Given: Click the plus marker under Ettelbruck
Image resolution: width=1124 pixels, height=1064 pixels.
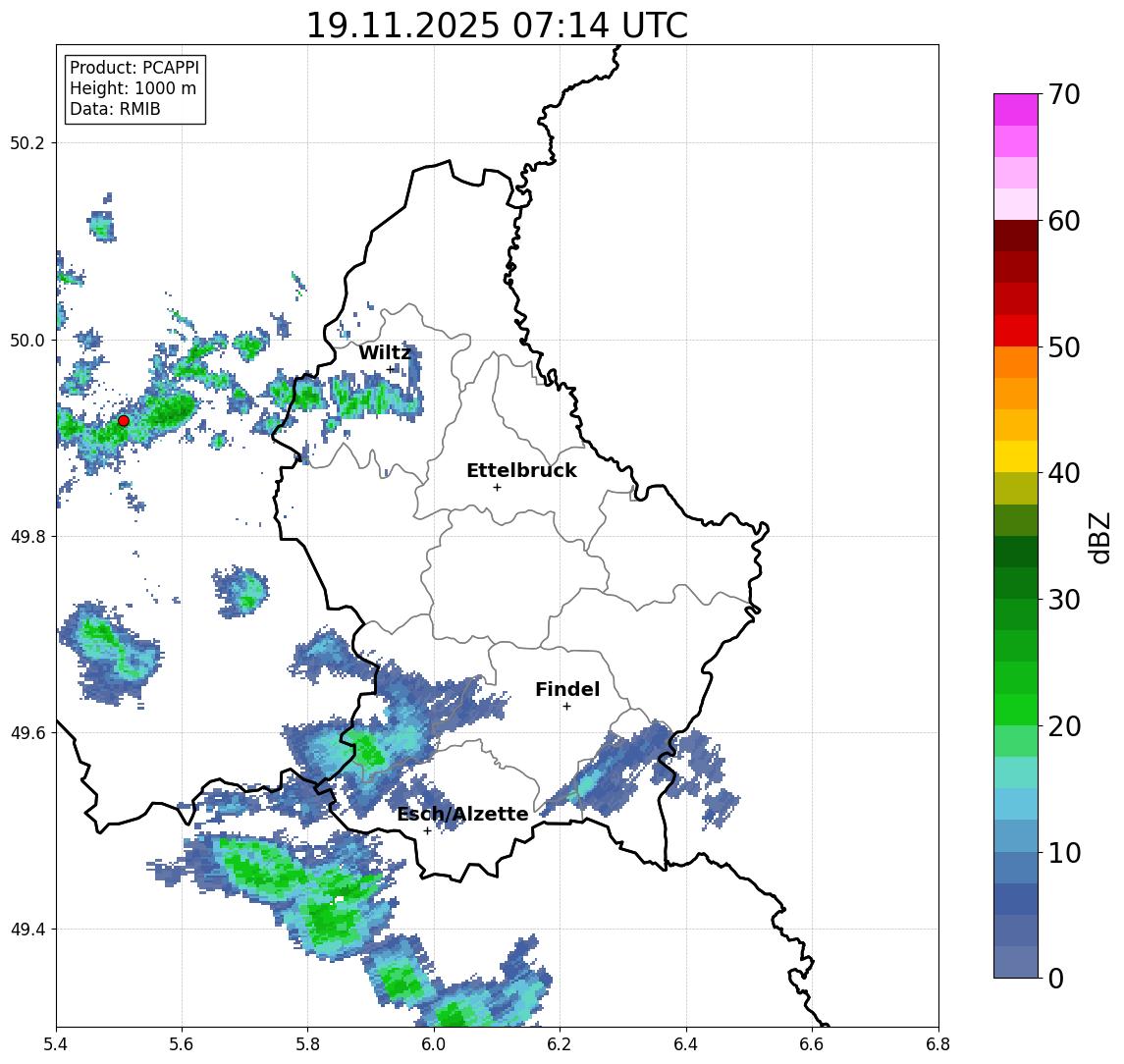Looking at the screenshot, I should [497, 487].
